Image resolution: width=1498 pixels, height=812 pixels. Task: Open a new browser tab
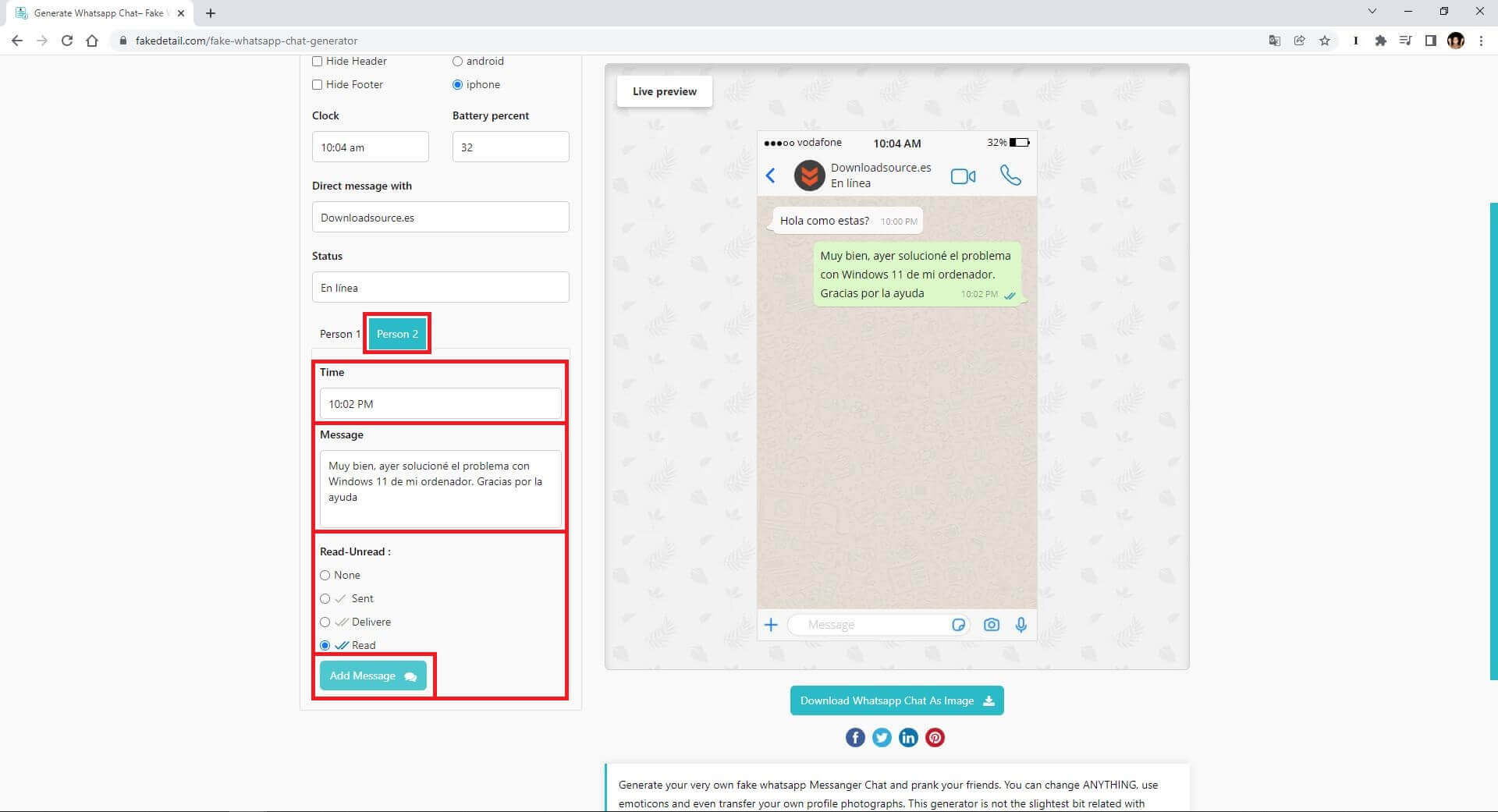pyautogui.click(x=211, y=13)
